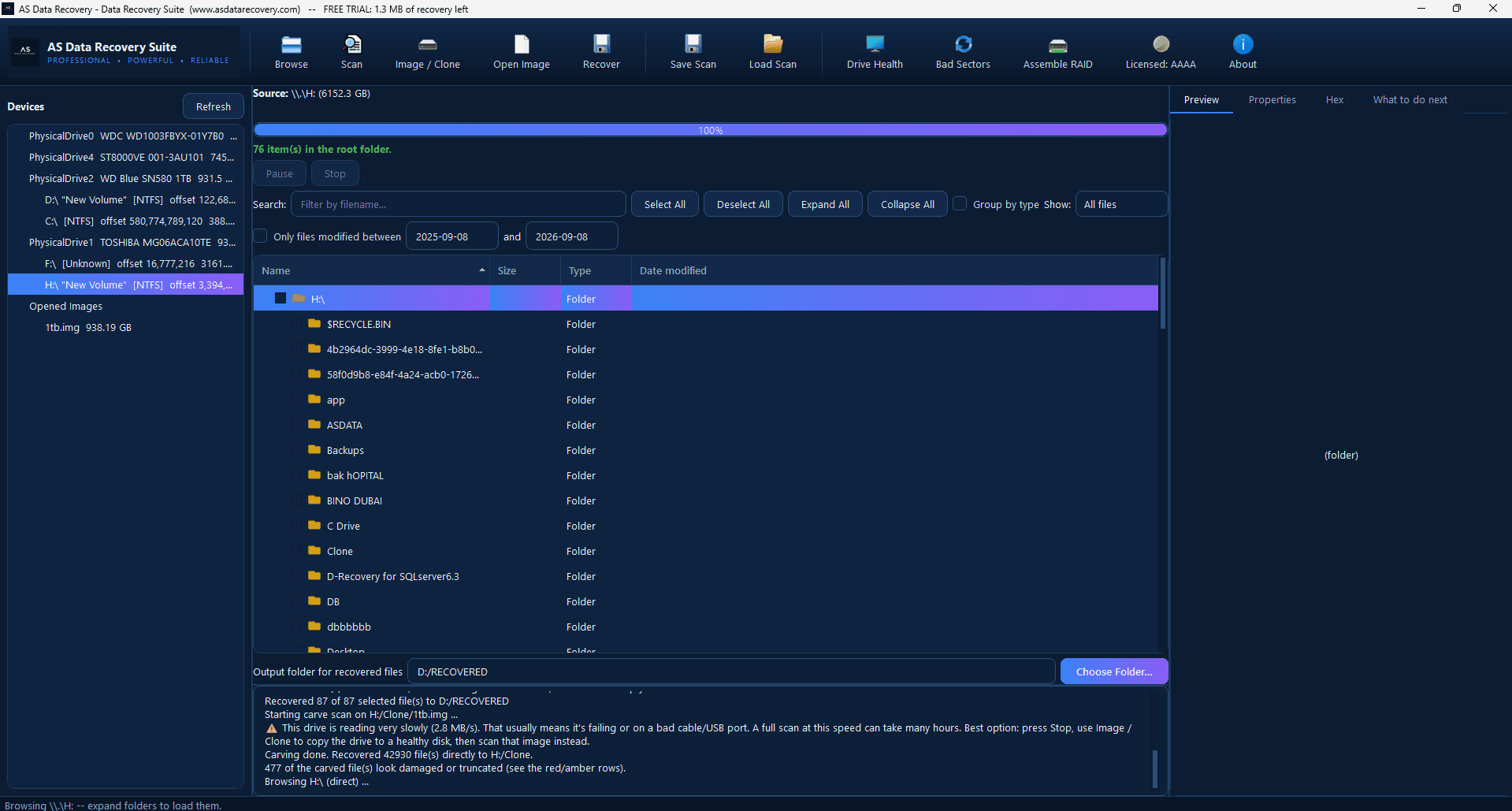Click the folder icon beside bak hOPITAL

314,474
